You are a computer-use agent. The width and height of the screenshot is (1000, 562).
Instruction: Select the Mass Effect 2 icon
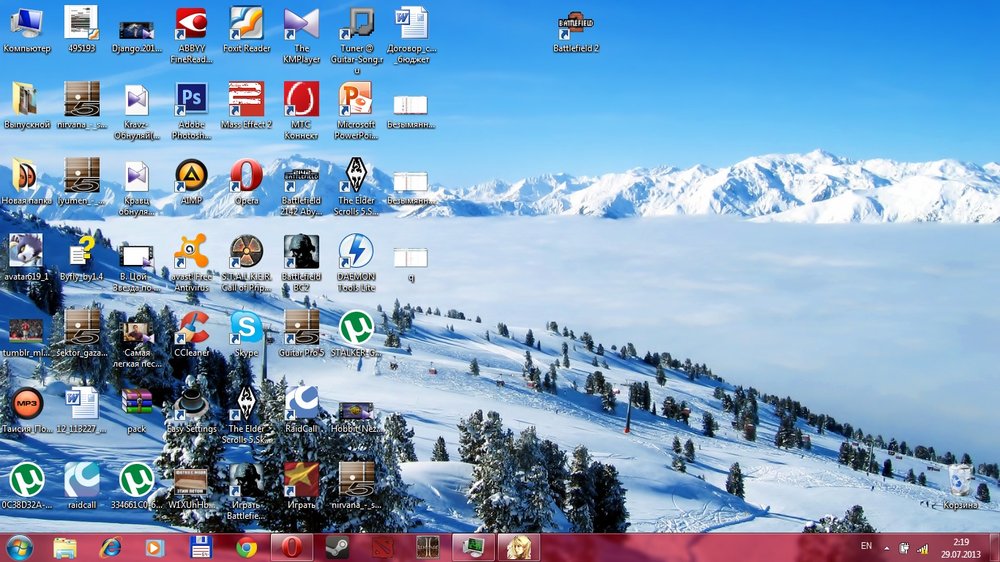click(x=246, y=100)
